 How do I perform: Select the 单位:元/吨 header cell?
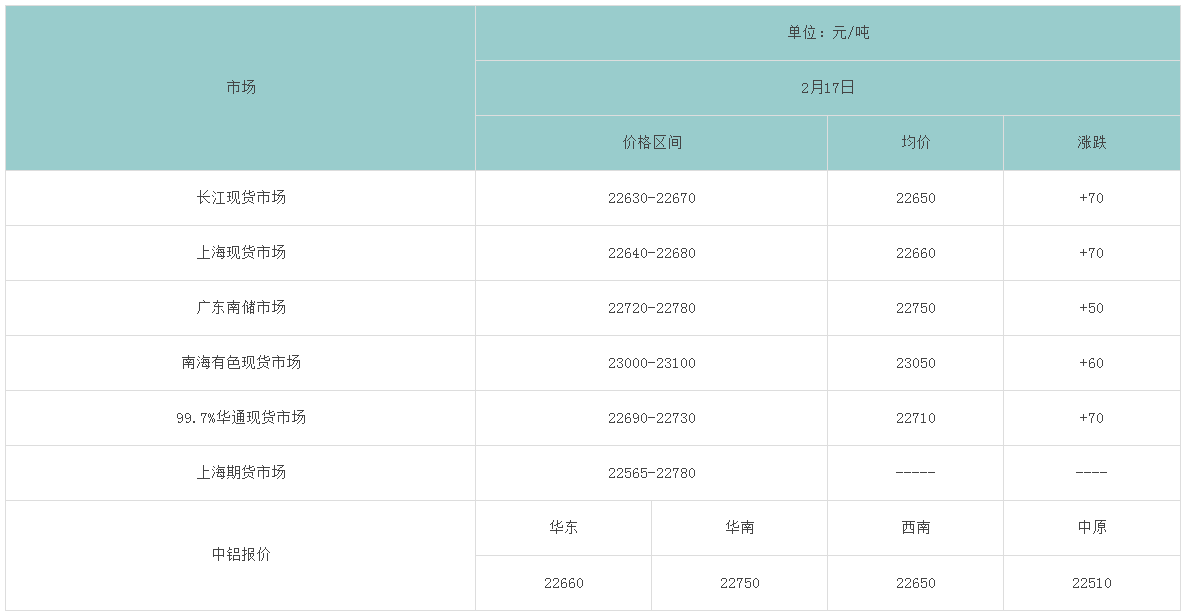(x=827, y=33)
